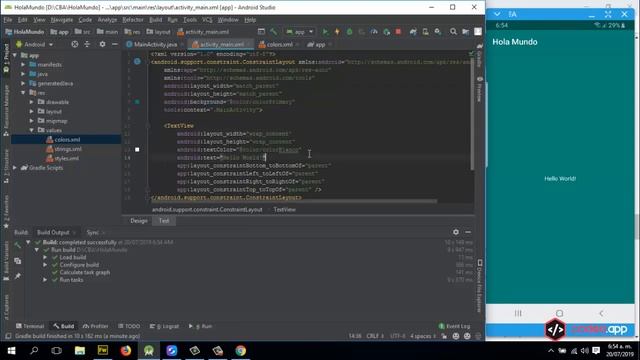This screenshot has width=640, height=360.
Task: Tap the Back button on the phone mirror
Action: (601, 313)
